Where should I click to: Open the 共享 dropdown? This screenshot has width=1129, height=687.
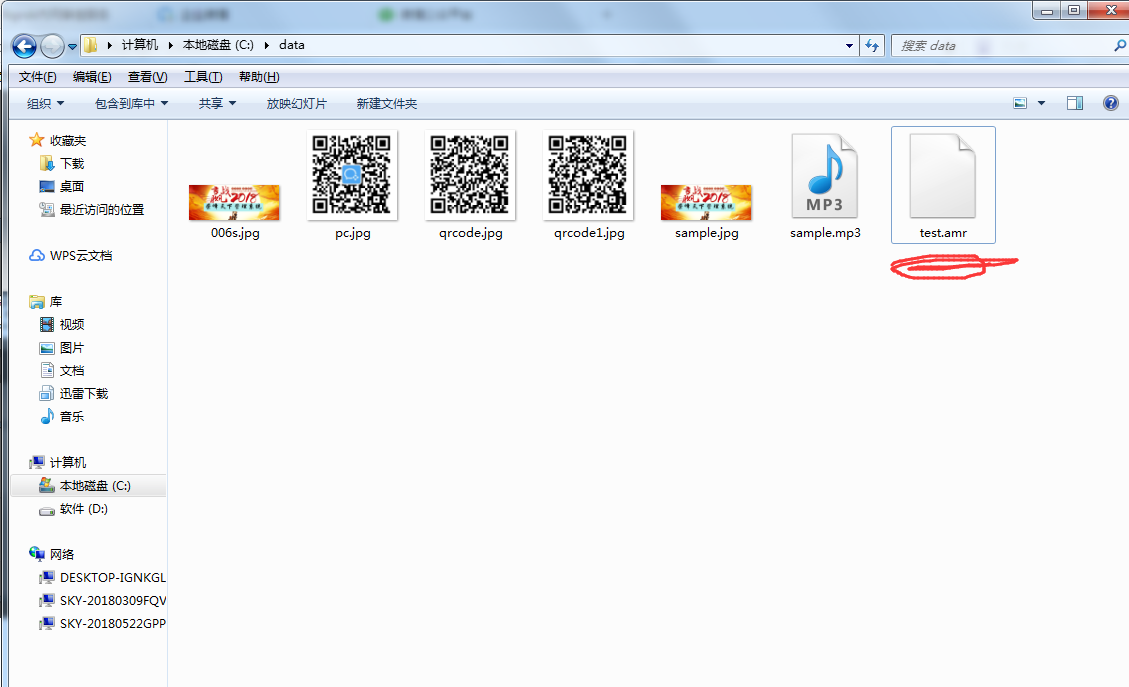(x=217, y=104)
